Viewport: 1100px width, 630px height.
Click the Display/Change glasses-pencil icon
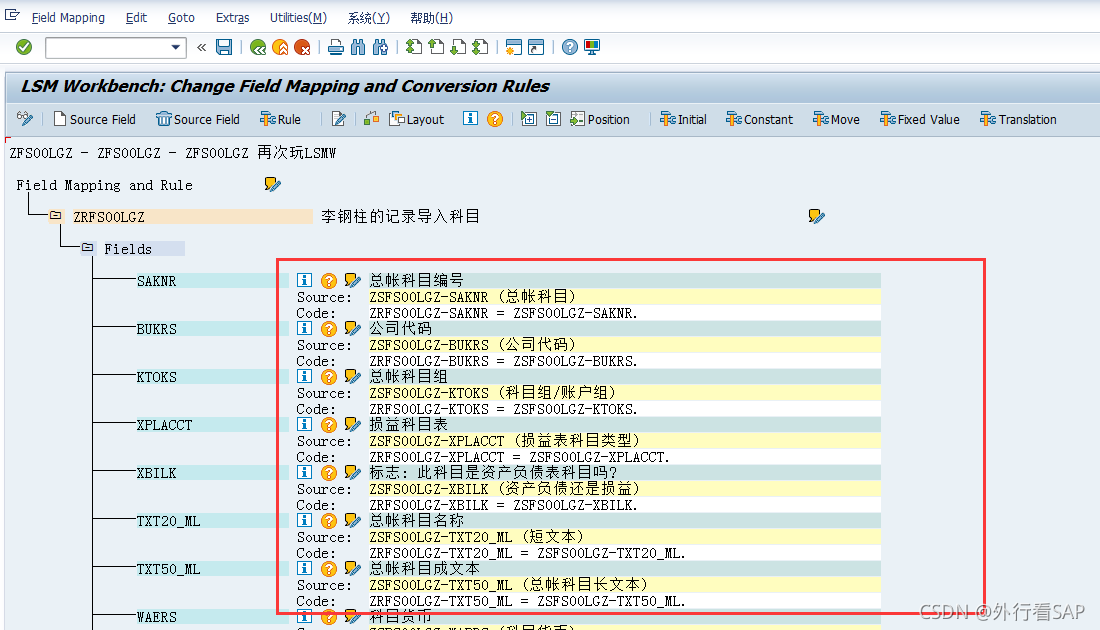[x=25, y=119]
